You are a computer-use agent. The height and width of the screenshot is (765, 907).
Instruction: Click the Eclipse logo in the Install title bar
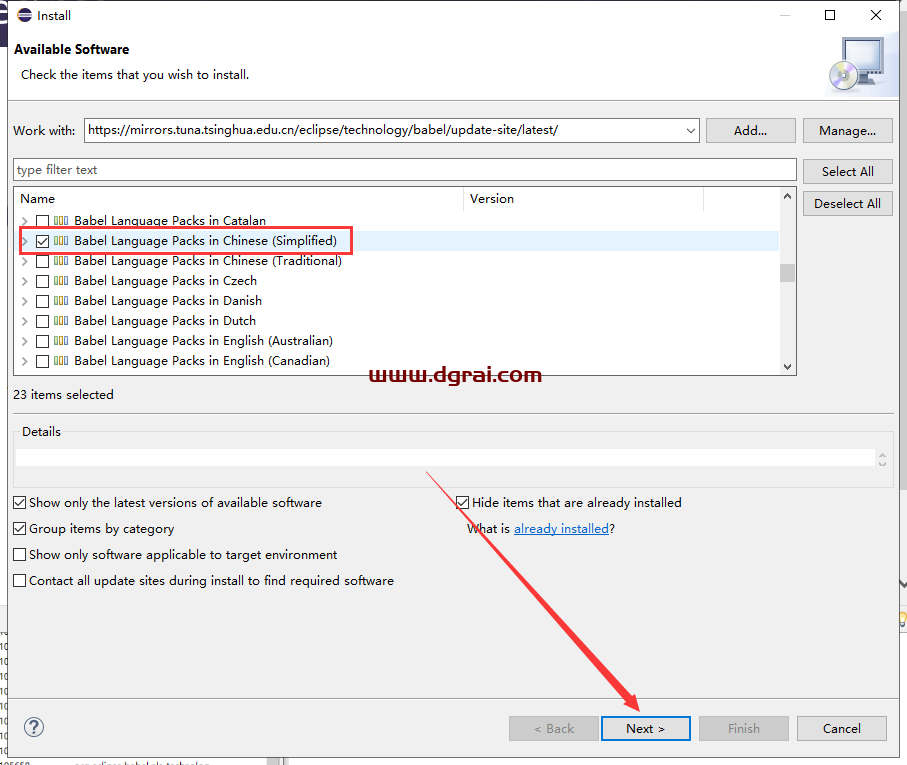tap(24, 15)
